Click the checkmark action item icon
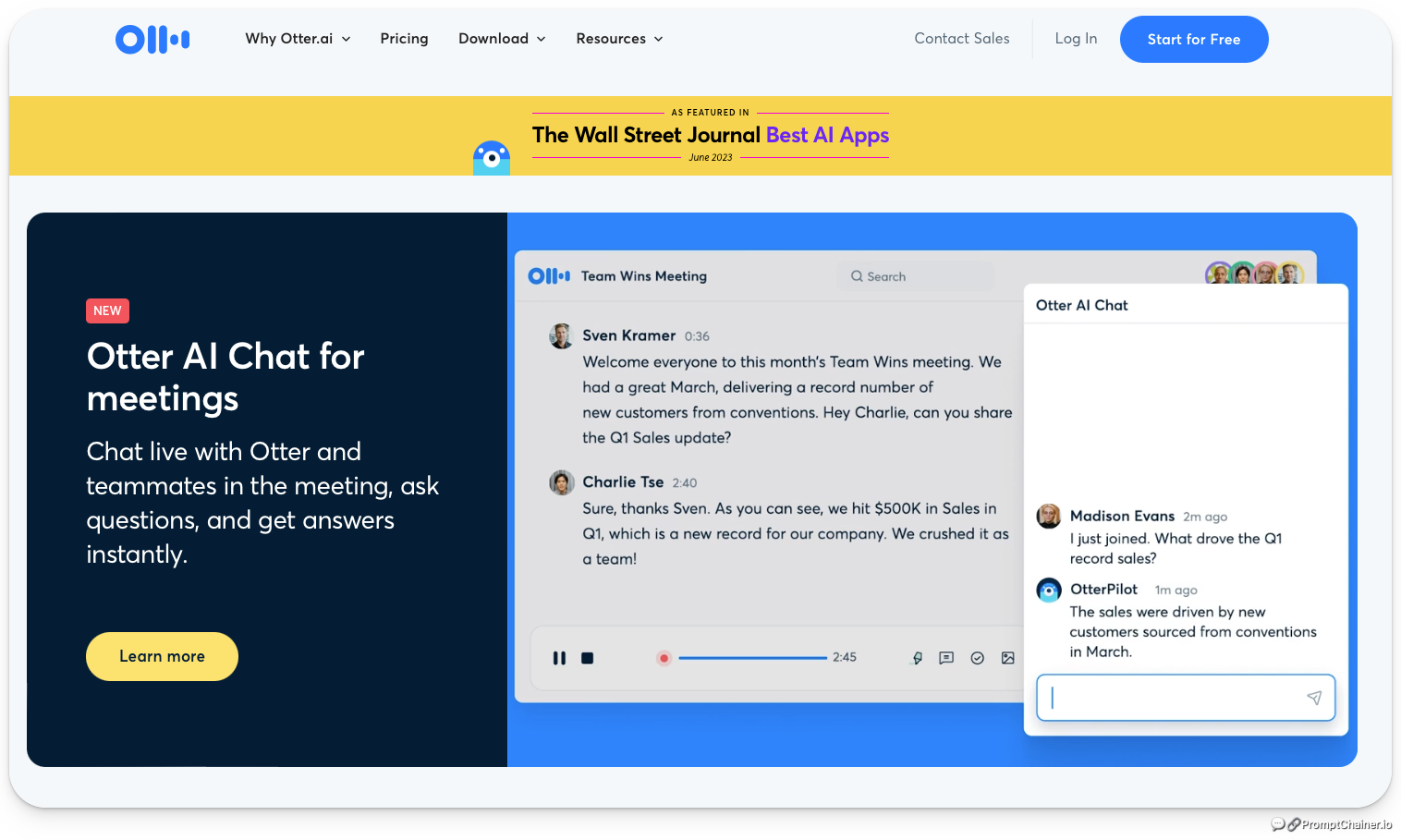Viewport: 1401px width, 840px height. 977,658
